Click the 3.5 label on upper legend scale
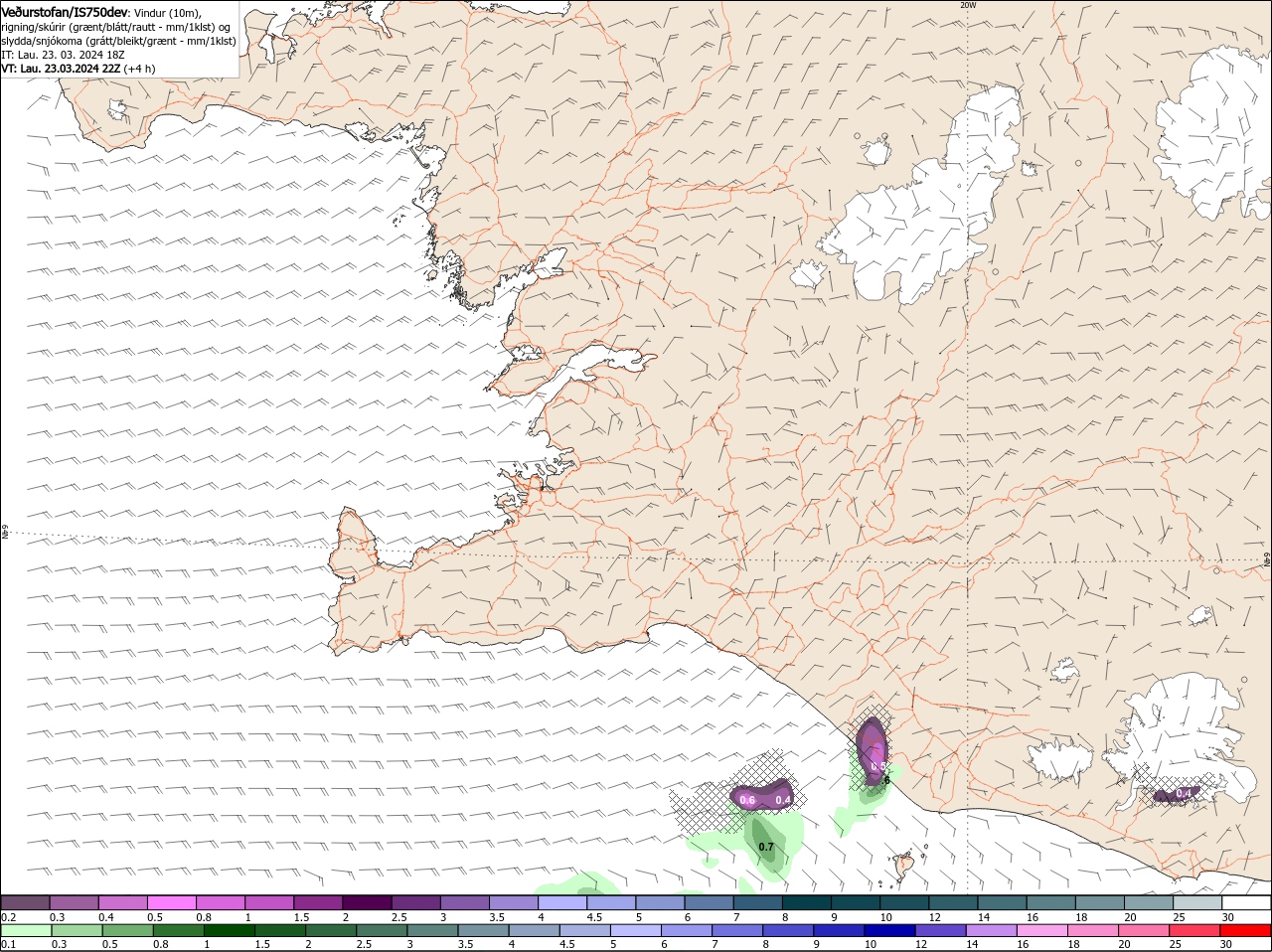The height and width of the screenshot is (952, 1272). 497,917
